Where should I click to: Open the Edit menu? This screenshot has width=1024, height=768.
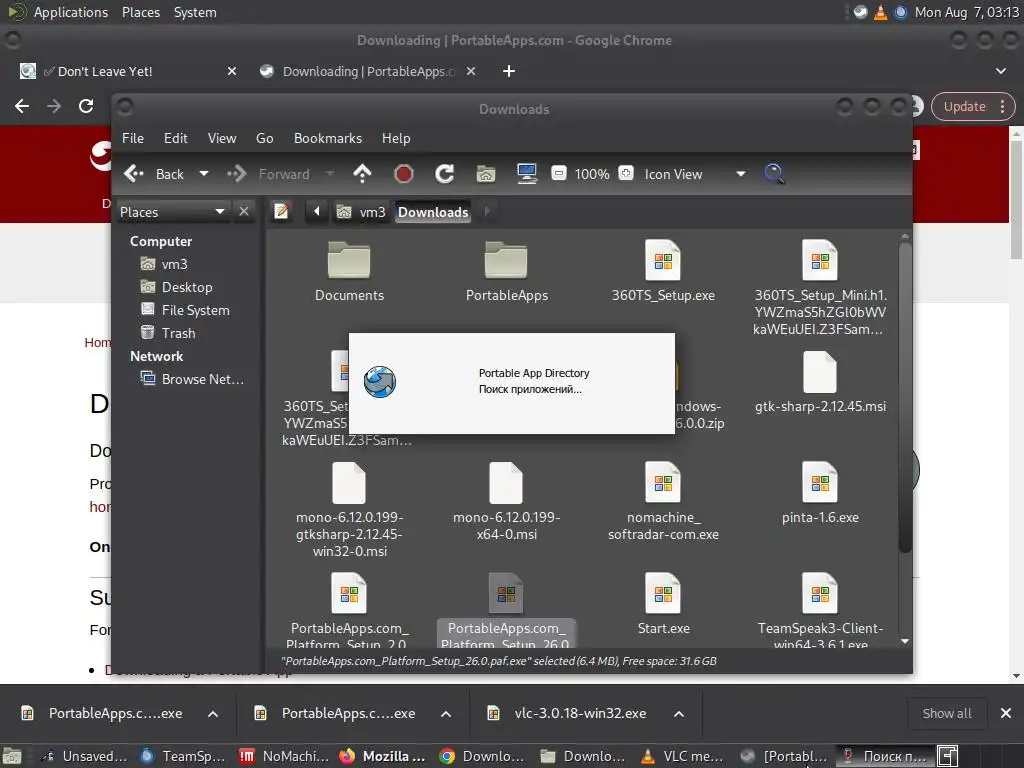coord(176,138)
